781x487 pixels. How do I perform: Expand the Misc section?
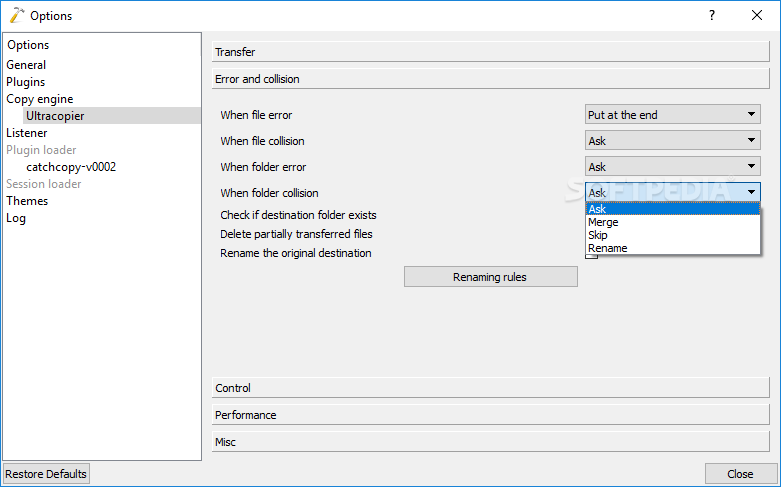489,441
